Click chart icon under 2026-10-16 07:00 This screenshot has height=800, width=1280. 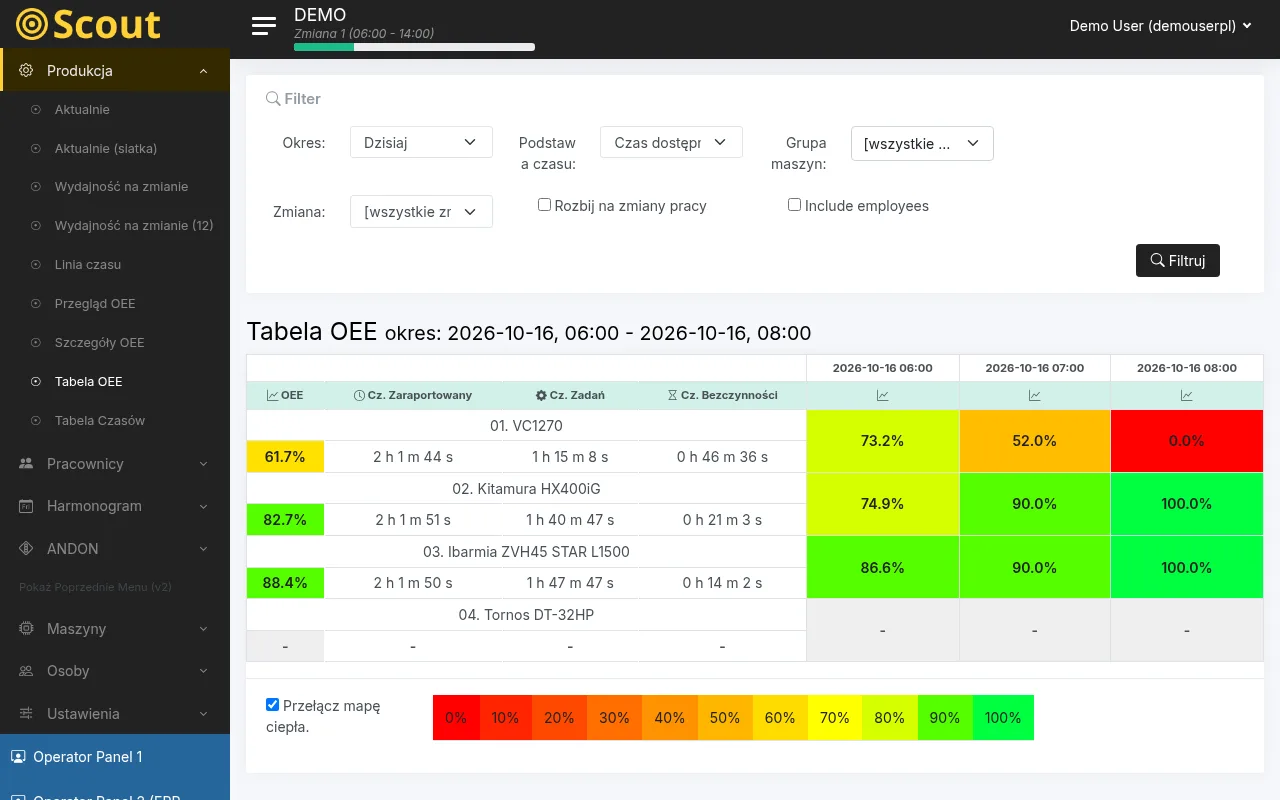pos(1035,396)
